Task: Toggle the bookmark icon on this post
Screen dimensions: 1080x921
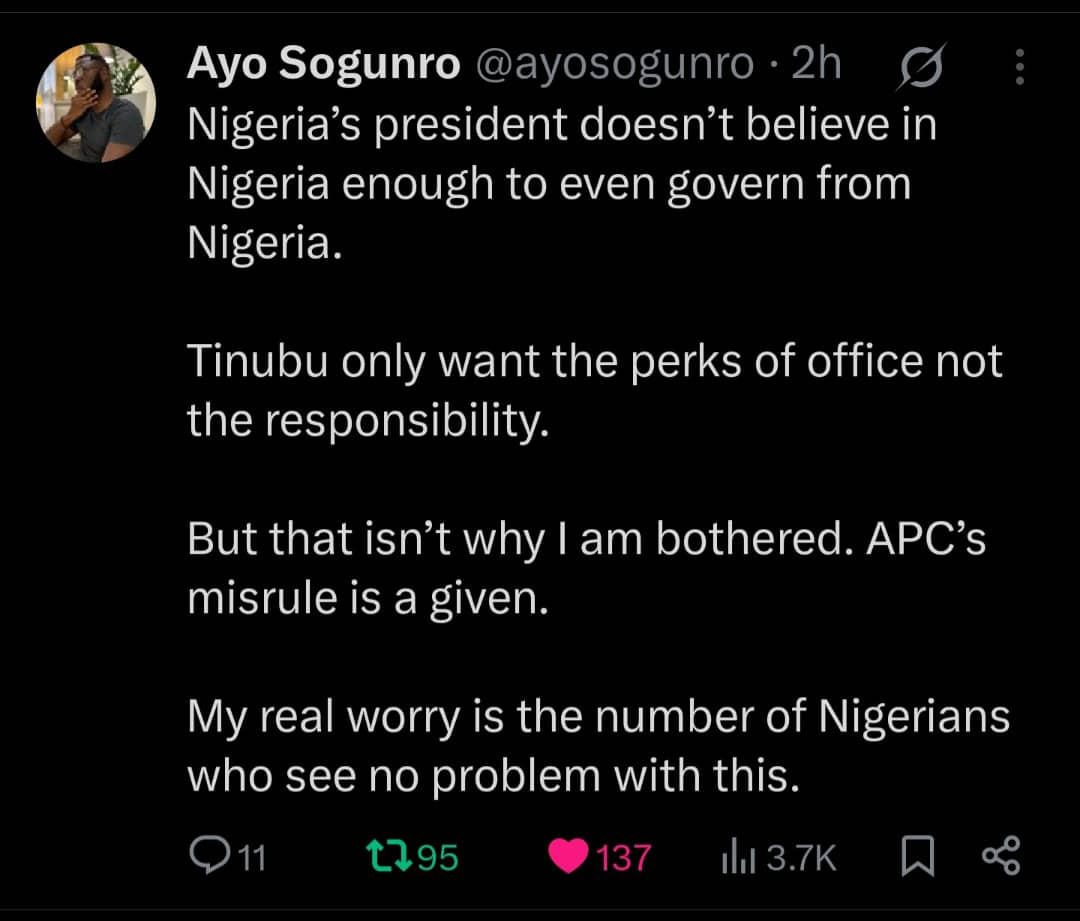Action: (915, 857)
